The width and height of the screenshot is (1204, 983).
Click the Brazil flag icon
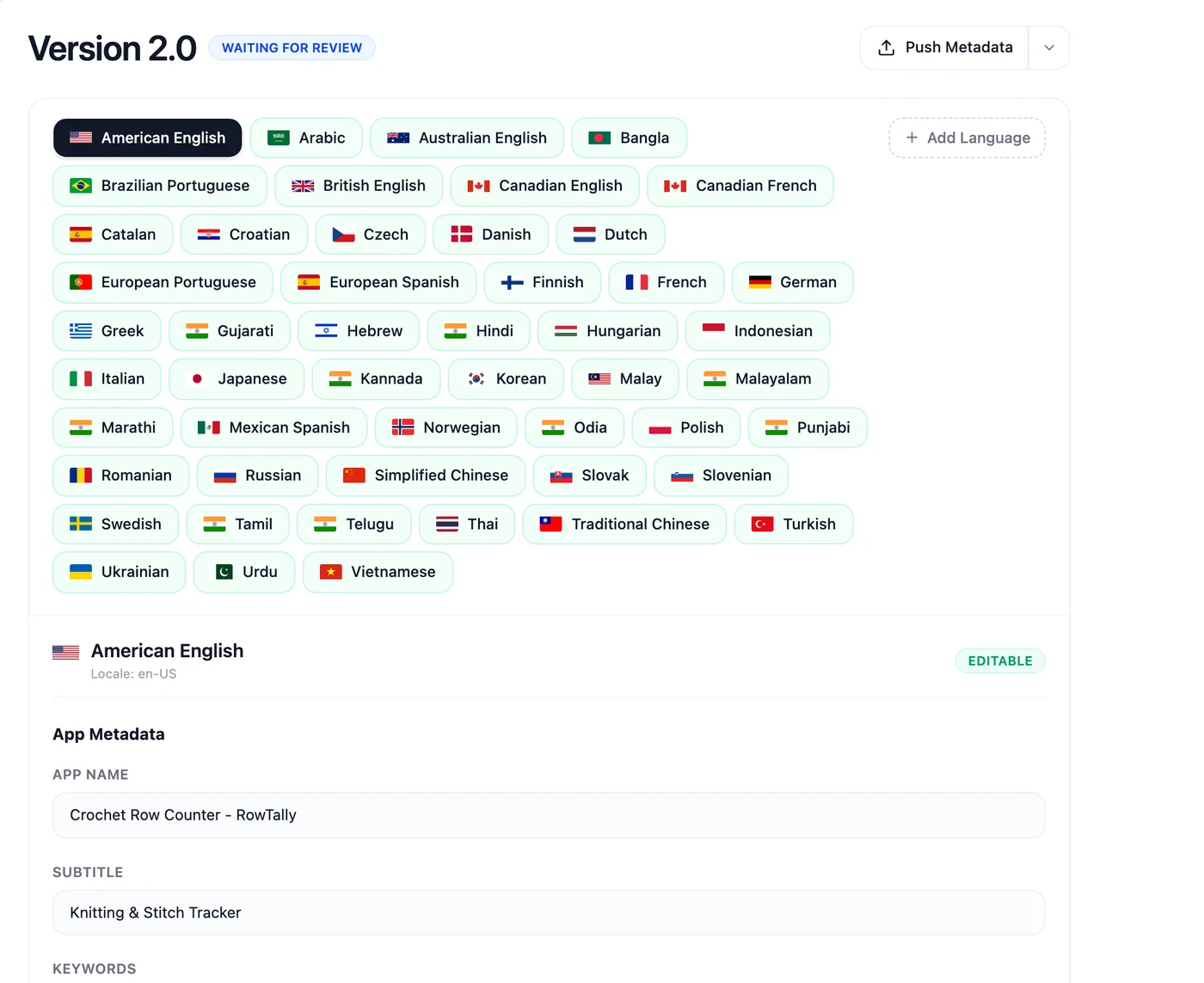click(81, 186)
